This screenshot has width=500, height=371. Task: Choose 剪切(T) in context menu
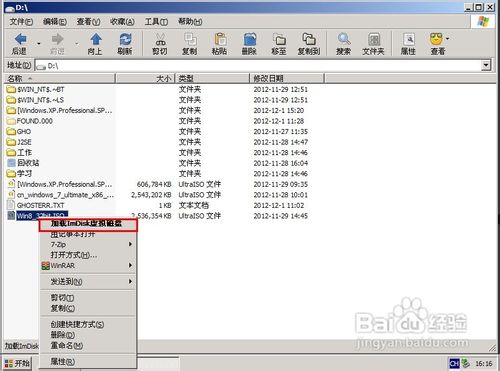(x=88, y=298)
